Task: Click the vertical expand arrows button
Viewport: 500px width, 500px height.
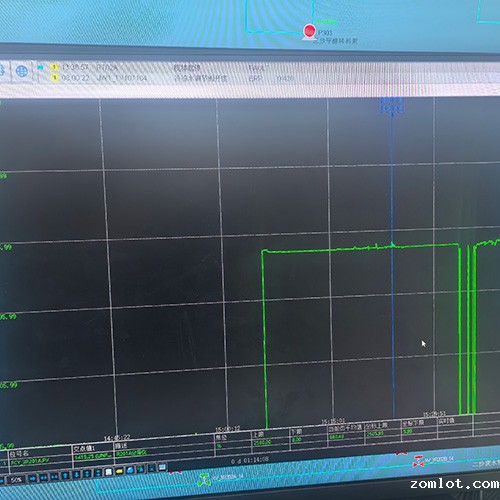Action: [87, 474]
